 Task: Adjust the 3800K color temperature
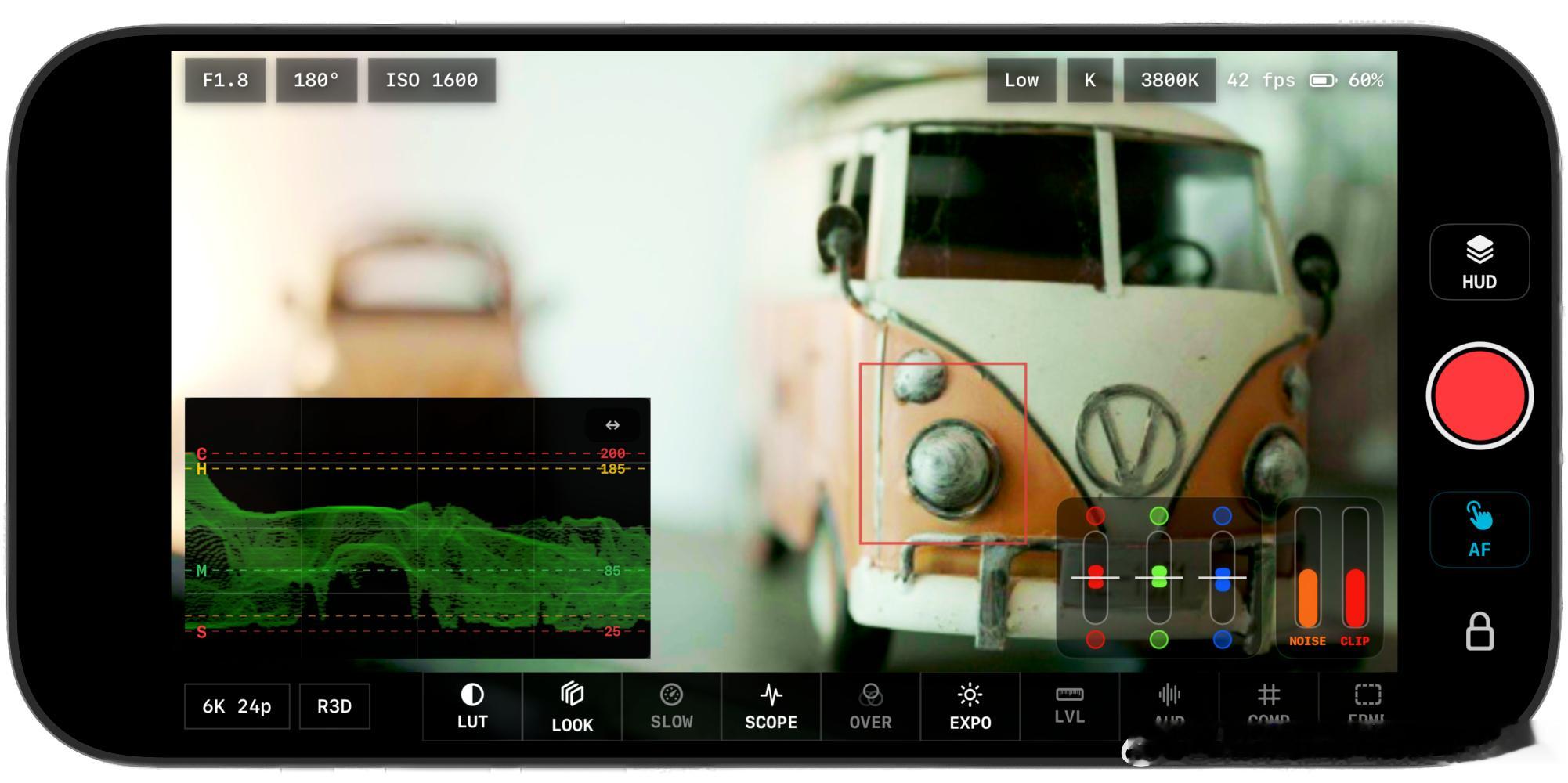[x=1169, y=80]
